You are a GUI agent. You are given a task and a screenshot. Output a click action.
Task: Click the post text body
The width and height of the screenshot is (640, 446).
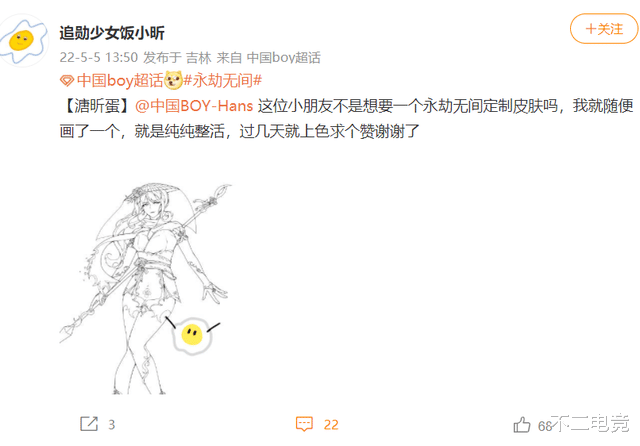346,118
